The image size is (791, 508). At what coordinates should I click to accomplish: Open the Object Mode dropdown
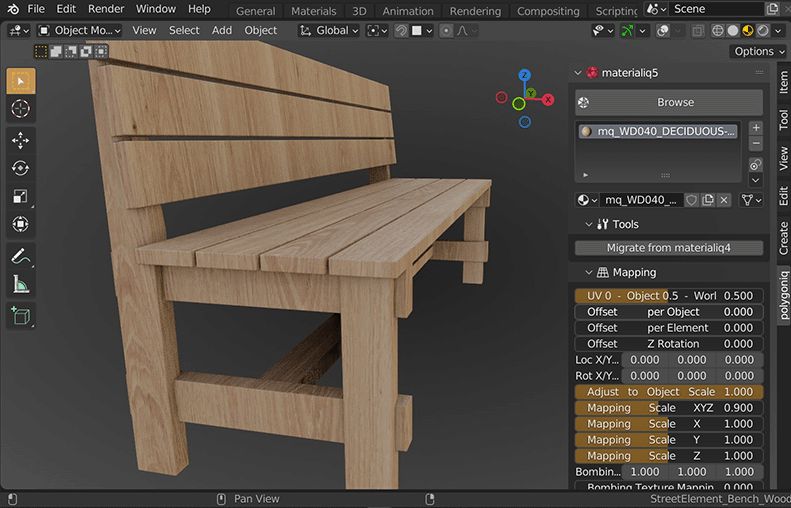(x=80, y=31)
